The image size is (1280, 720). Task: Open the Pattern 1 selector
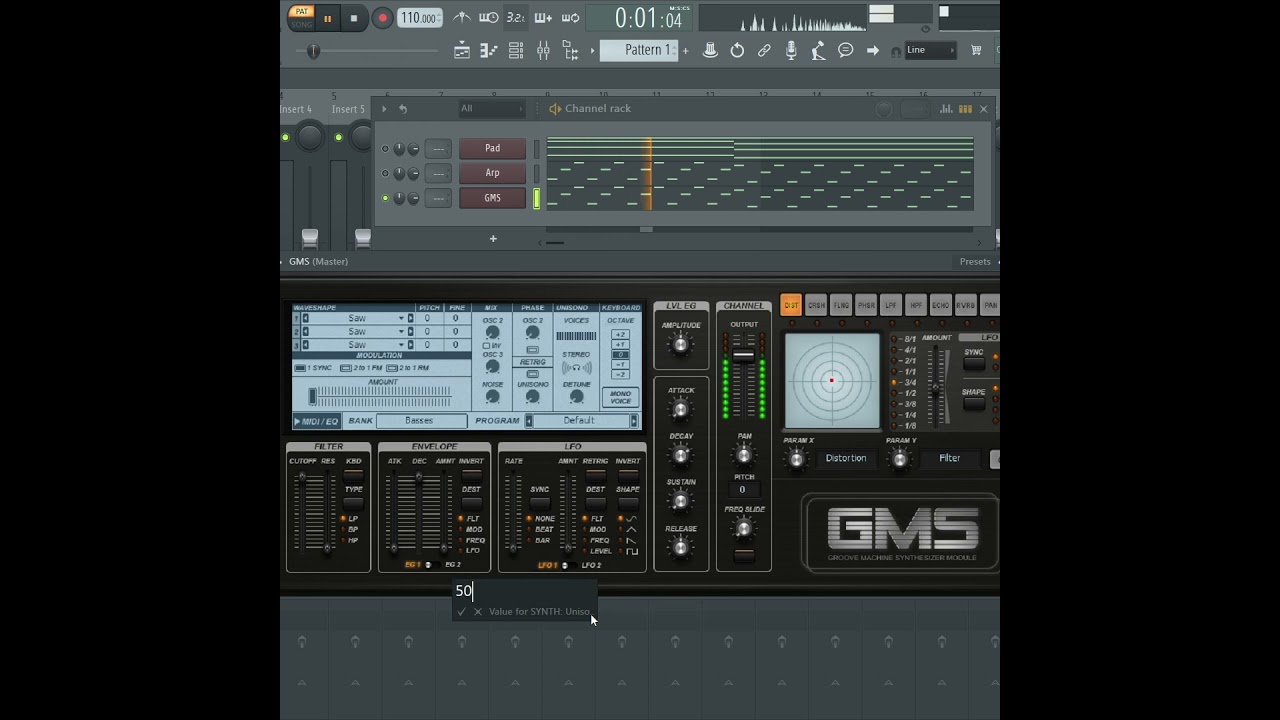pos(639,50)
